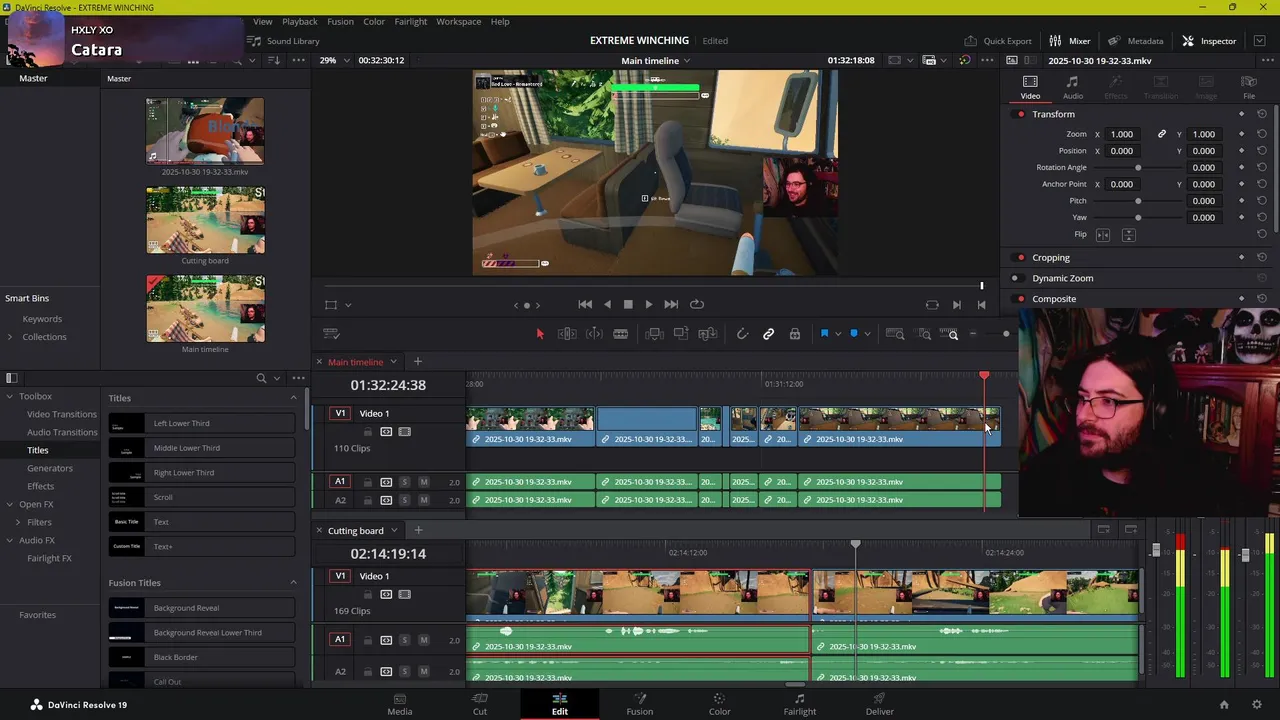Reset the Transform section
The image size is (1280, 720).
1262,114
